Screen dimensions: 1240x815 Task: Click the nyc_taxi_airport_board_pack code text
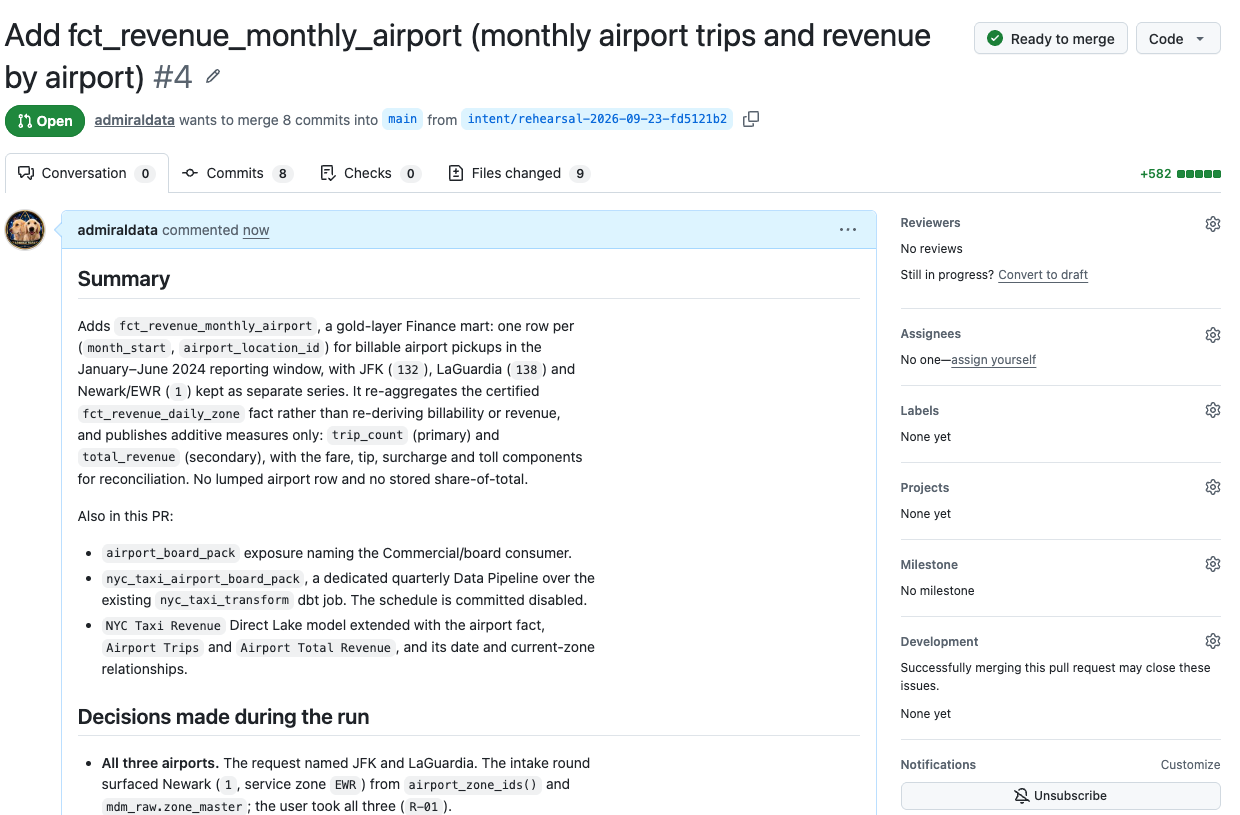pyautogui.click(x=203, y=579)
